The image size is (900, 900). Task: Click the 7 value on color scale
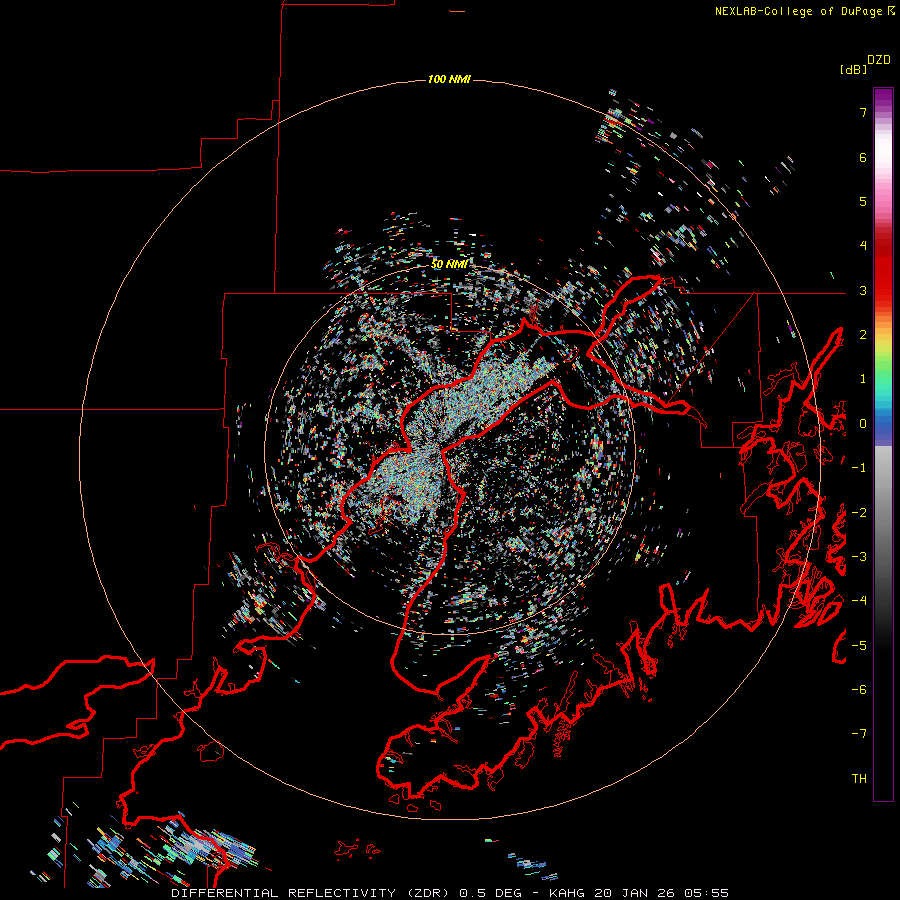pos(863,112)
